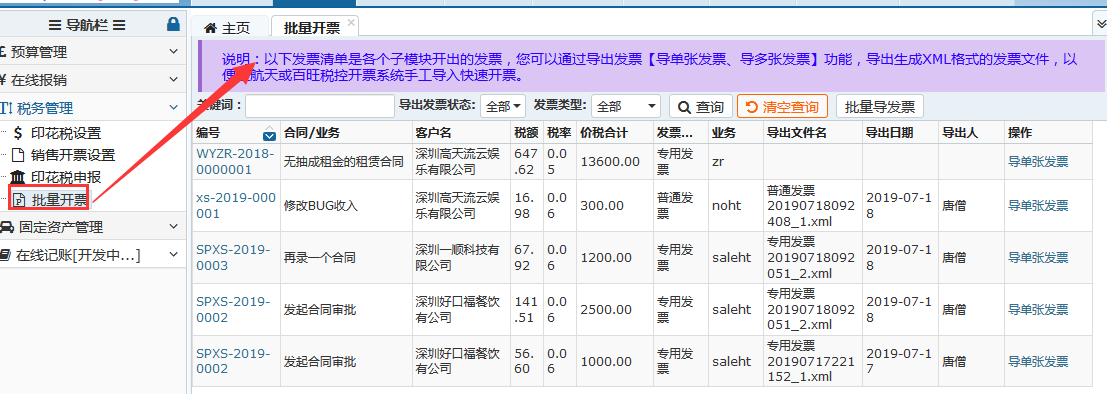The height and width of the screenshot is (394, 1107).
Task: Click the home icon on 主页 tab
Action: click(210, 28)
